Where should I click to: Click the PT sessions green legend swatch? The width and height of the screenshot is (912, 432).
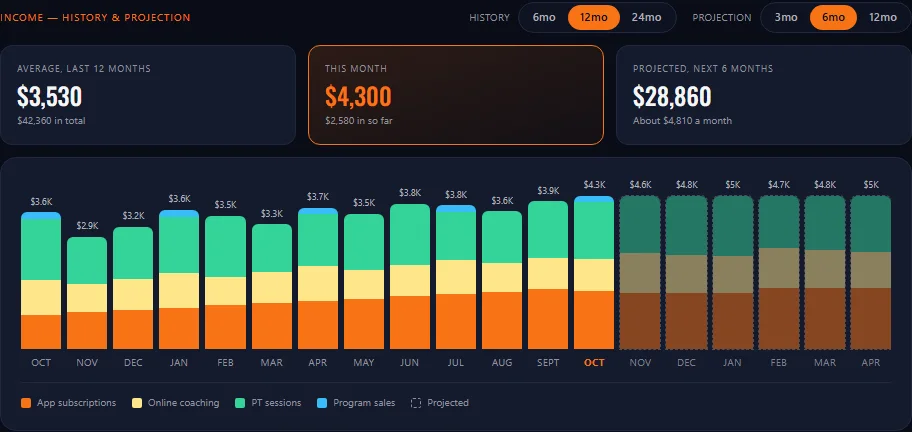coord(240,403)
